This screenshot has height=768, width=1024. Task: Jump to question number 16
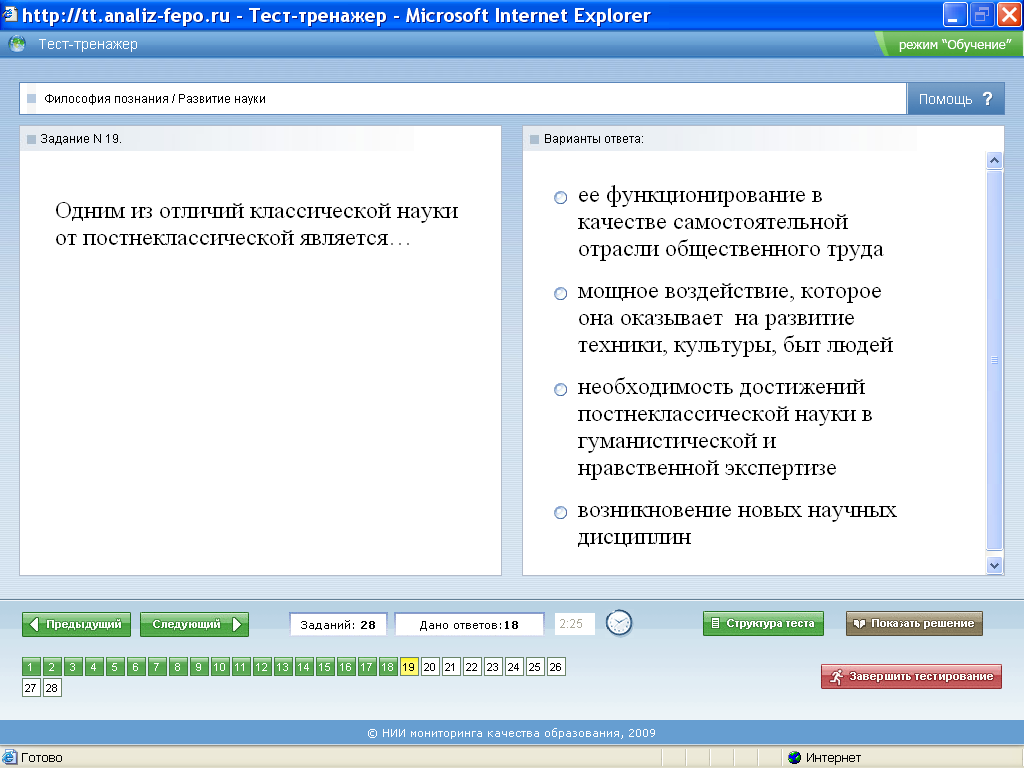pyautogui.click(x=345, y=667)
